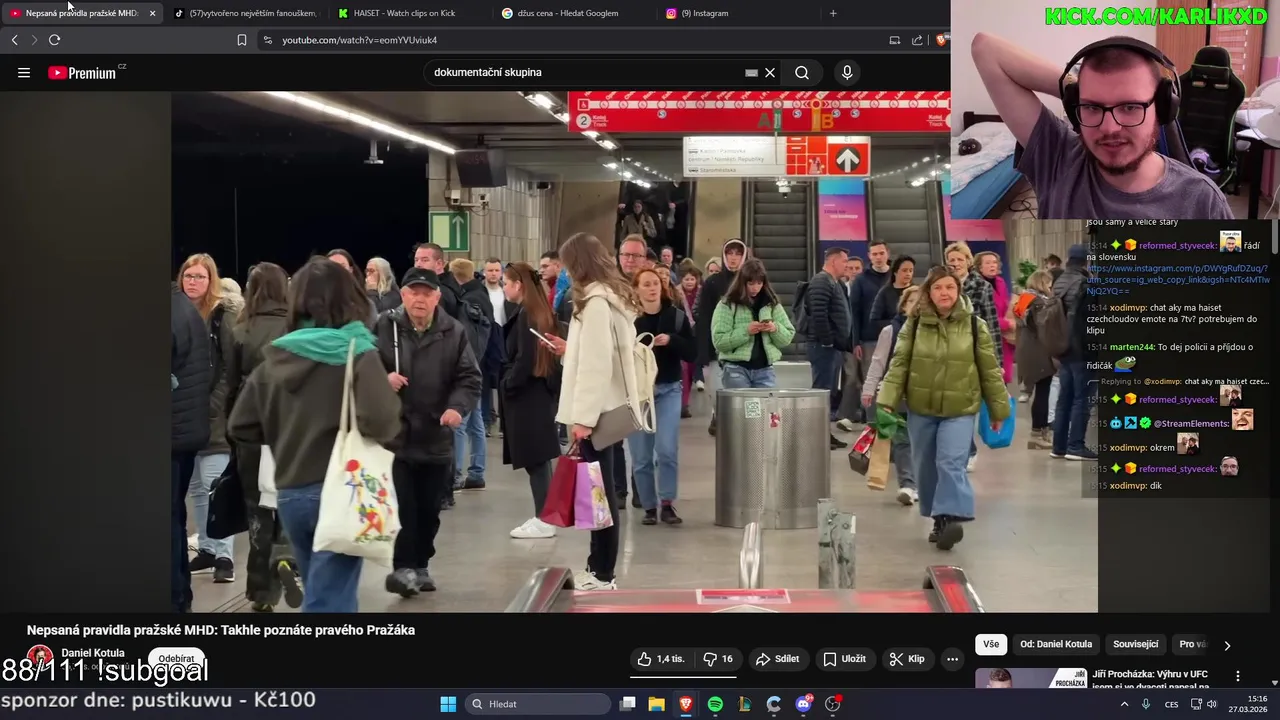Show hidden system tray icons
The image size is (1280, 720).
pos(1124,704)
